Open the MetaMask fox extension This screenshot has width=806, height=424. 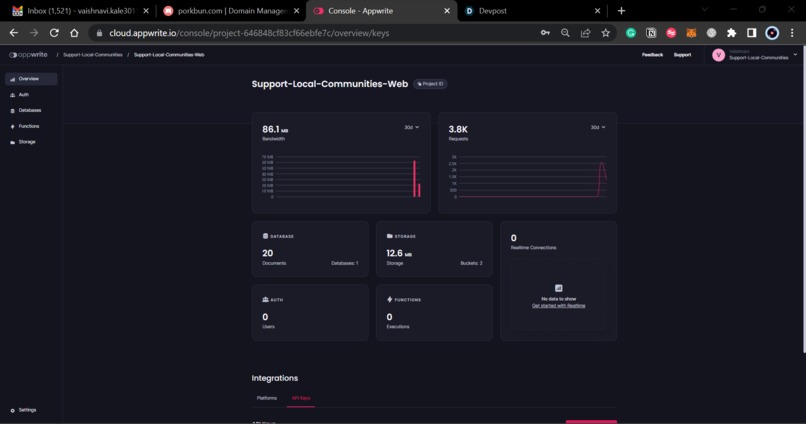click(x=691, y=33)
